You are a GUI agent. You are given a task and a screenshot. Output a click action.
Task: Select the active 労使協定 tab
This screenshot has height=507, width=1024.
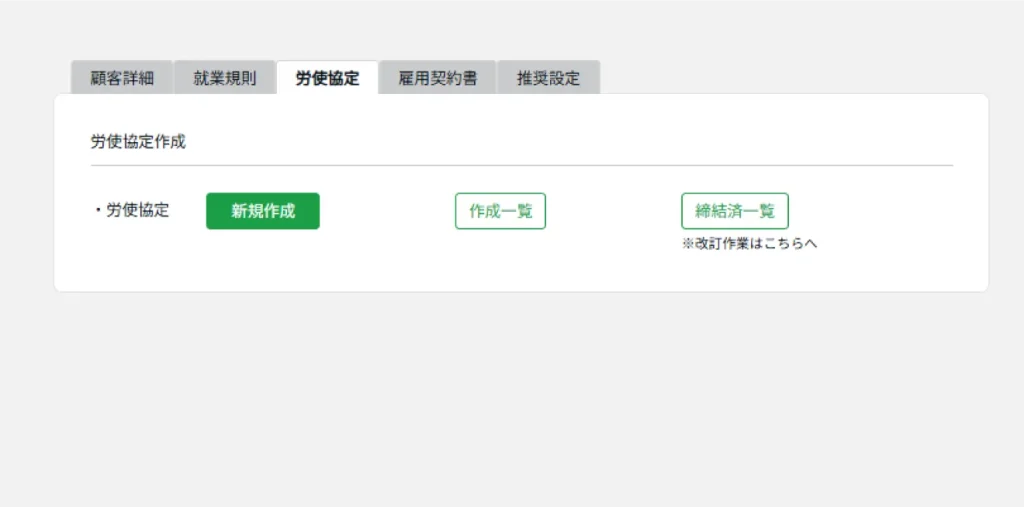[327, 78]
